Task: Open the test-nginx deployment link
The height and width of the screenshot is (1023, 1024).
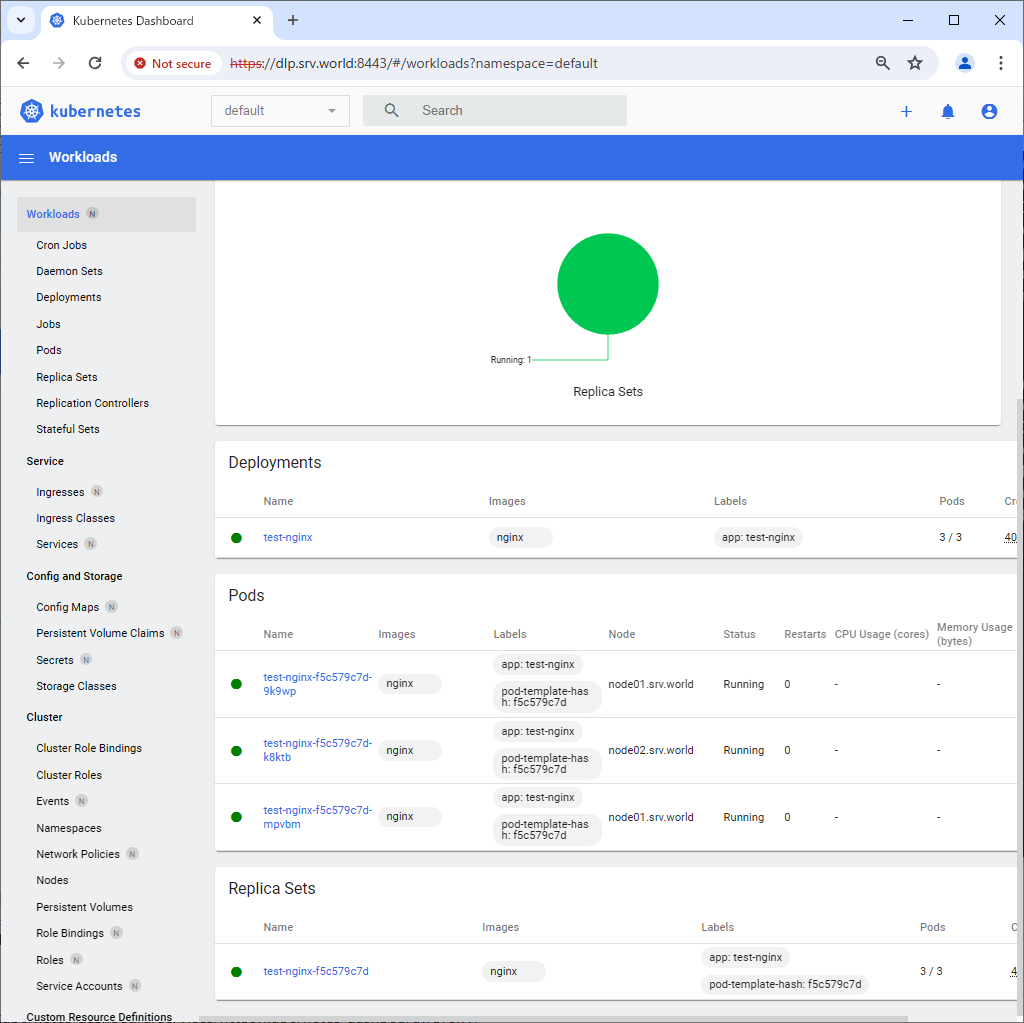Action: (x=288, y=537)
